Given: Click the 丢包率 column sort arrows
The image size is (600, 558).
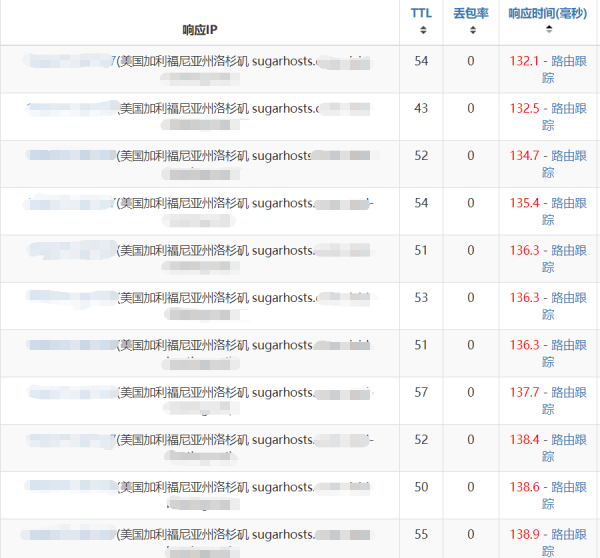Looking at the screenshot, I should (x=471, y=31).
